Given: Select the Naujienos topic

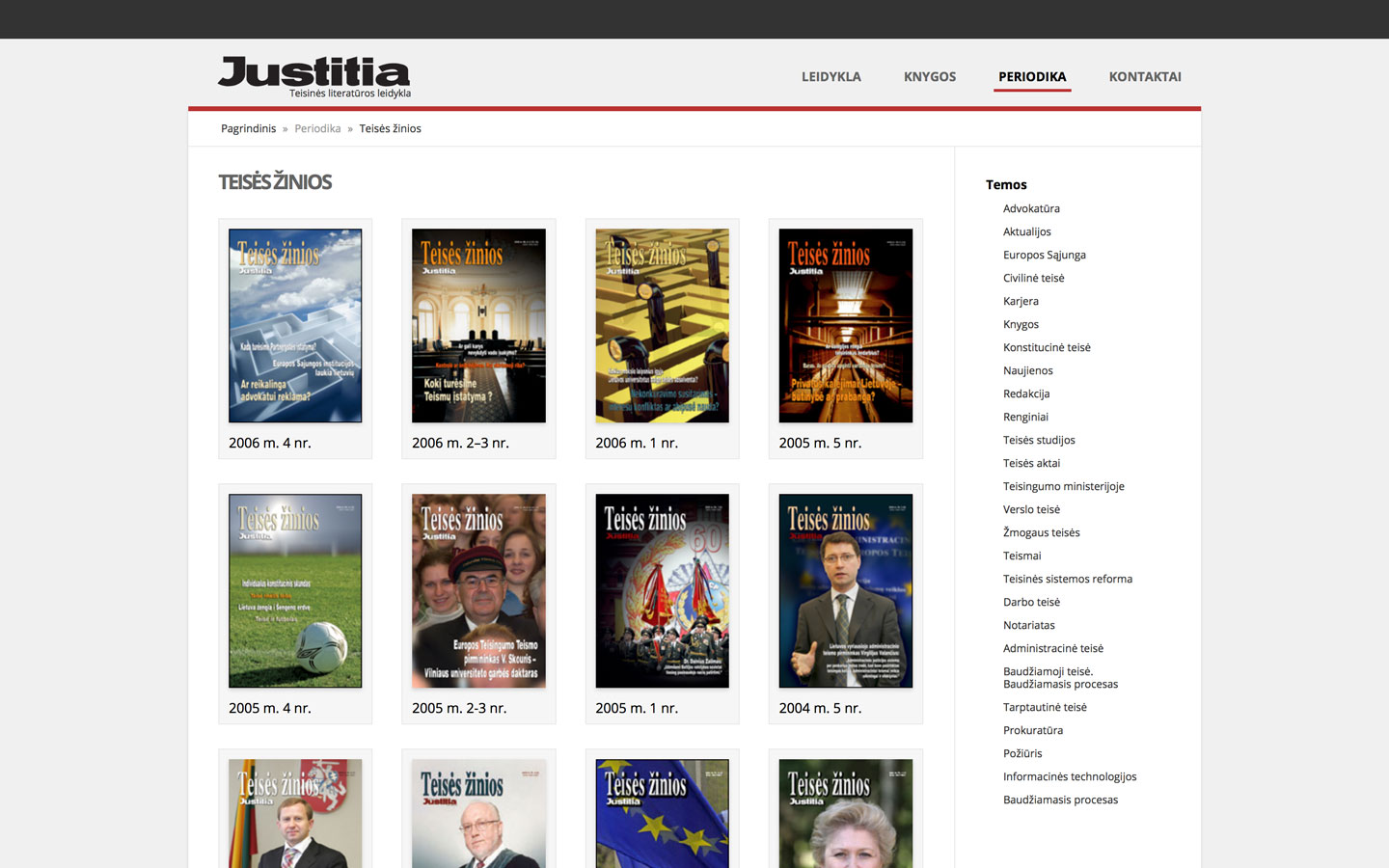Looking at the screenshot, I should pyautogui.click(x=1028, y=370).
